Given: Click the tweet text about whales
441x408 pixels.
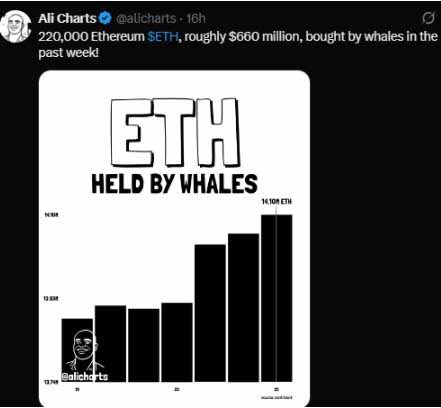Looking at the screenshot, I should [x=238, y=44].
